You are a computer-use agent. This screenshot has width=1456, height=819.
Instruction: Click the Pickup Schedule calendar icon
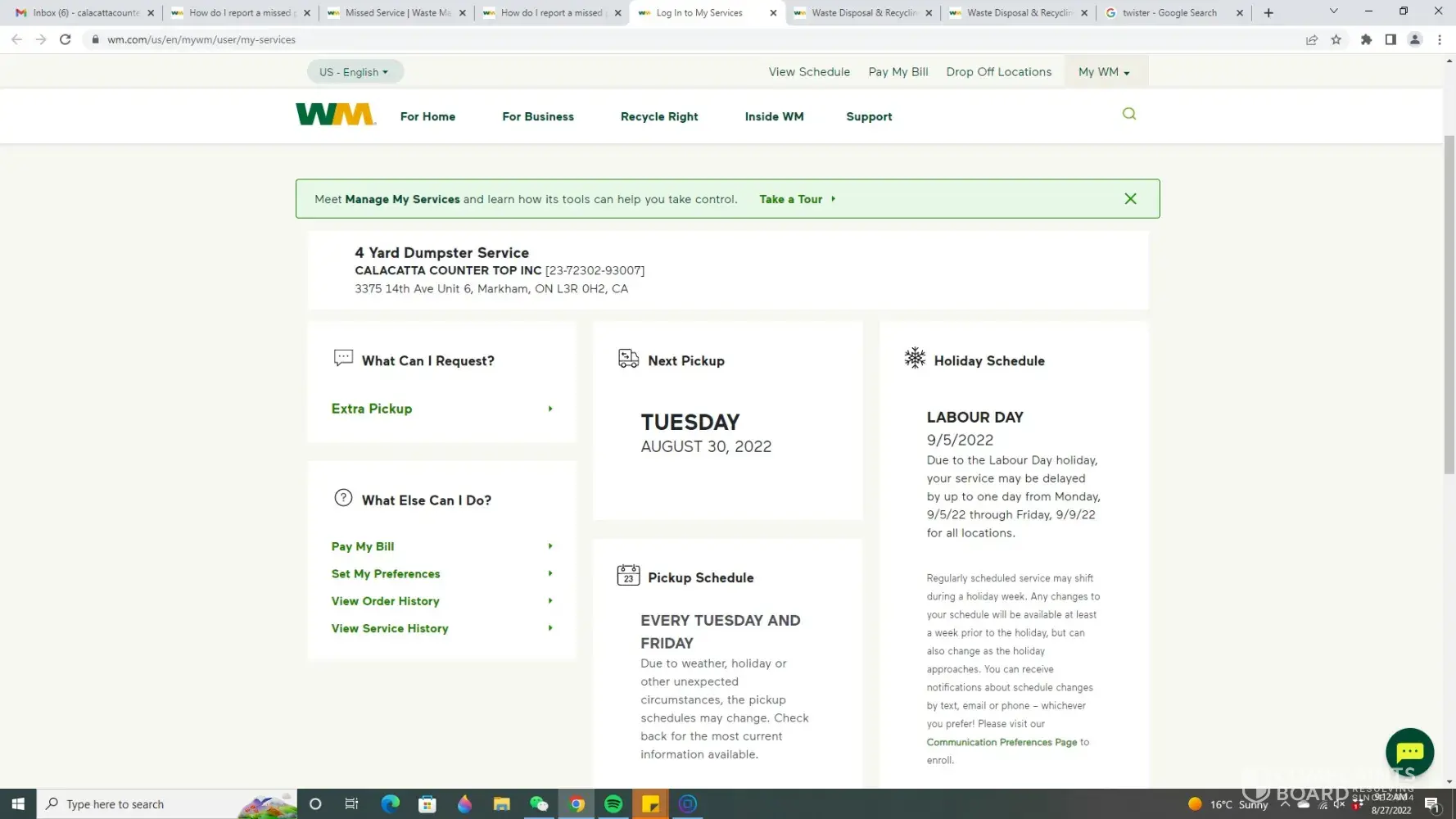[628, 575]
